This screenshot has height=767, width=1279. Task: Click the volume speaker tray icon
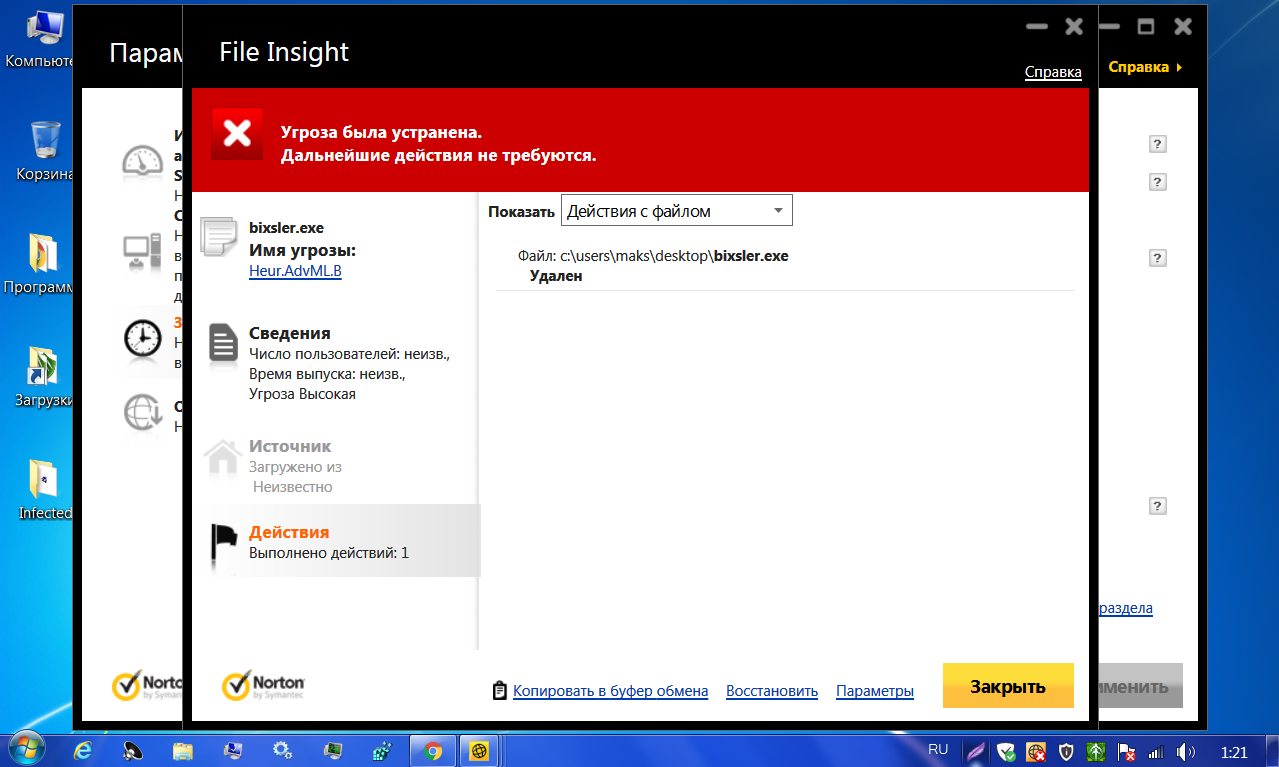pos(1187,751)
